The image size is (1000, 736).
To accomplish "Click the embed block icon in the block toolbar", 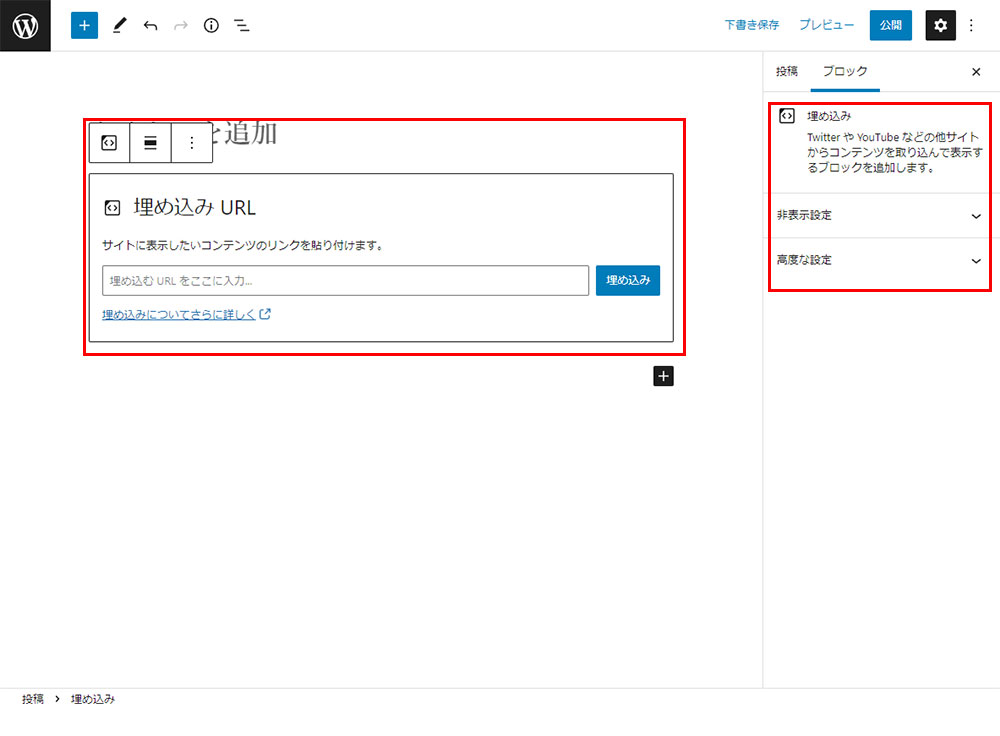I will point(108,143).
